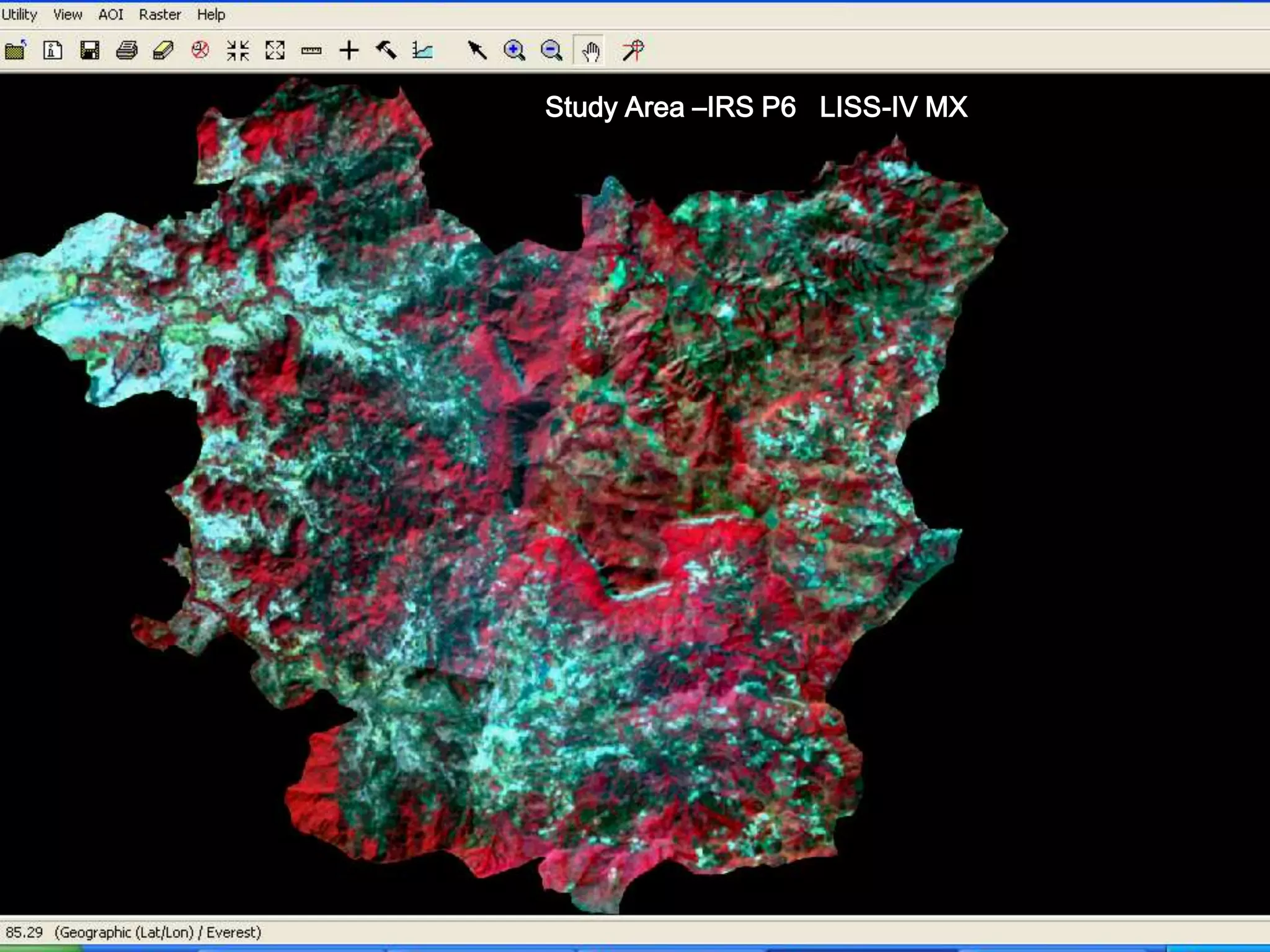Open the AOI menu
Screen dimensions: 1270x952
[x=110, y=14]
